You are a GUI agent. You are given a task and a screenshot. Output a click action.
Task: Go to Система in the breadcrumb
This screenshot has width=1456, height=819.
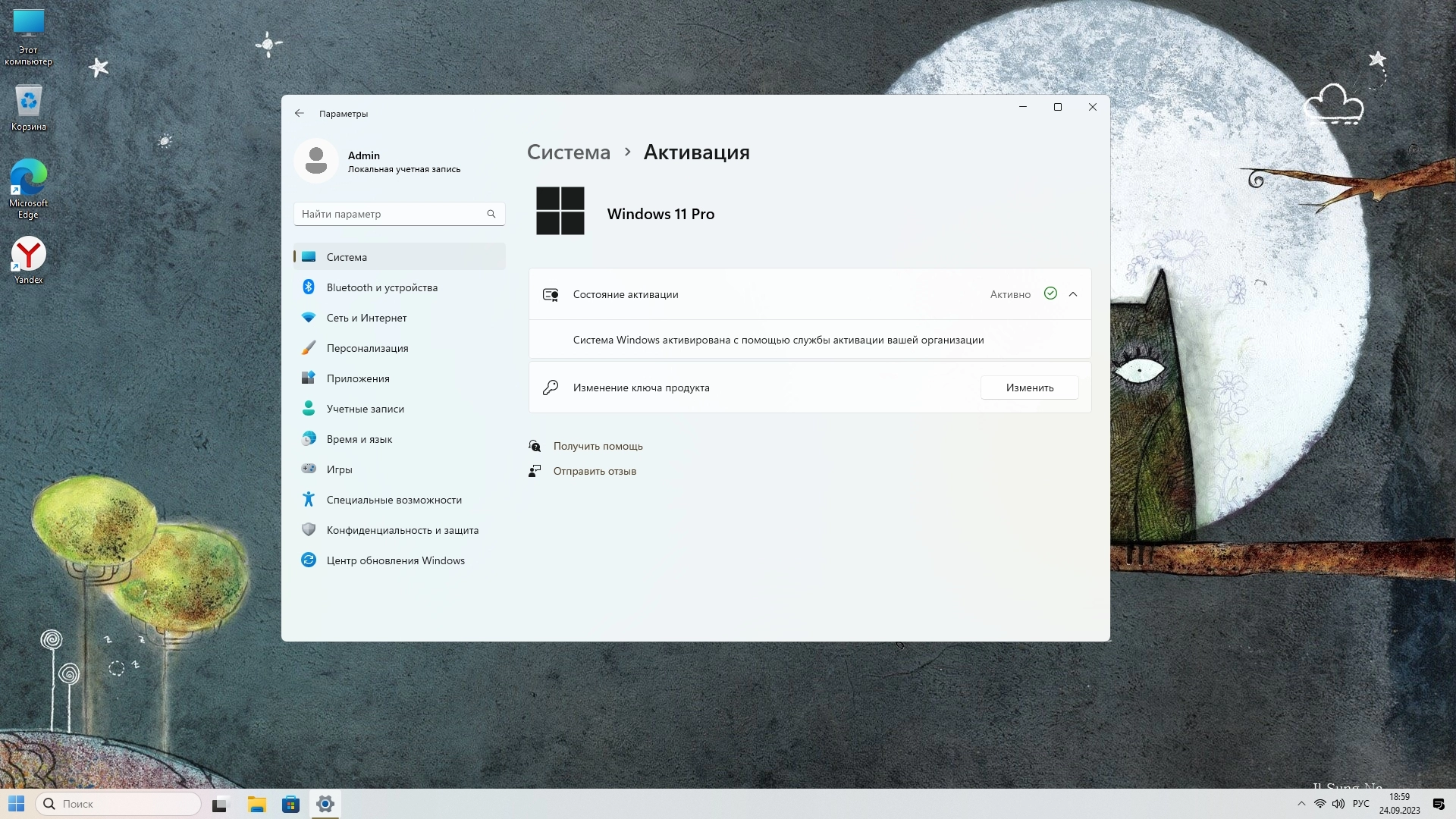(x=568, y=152)
